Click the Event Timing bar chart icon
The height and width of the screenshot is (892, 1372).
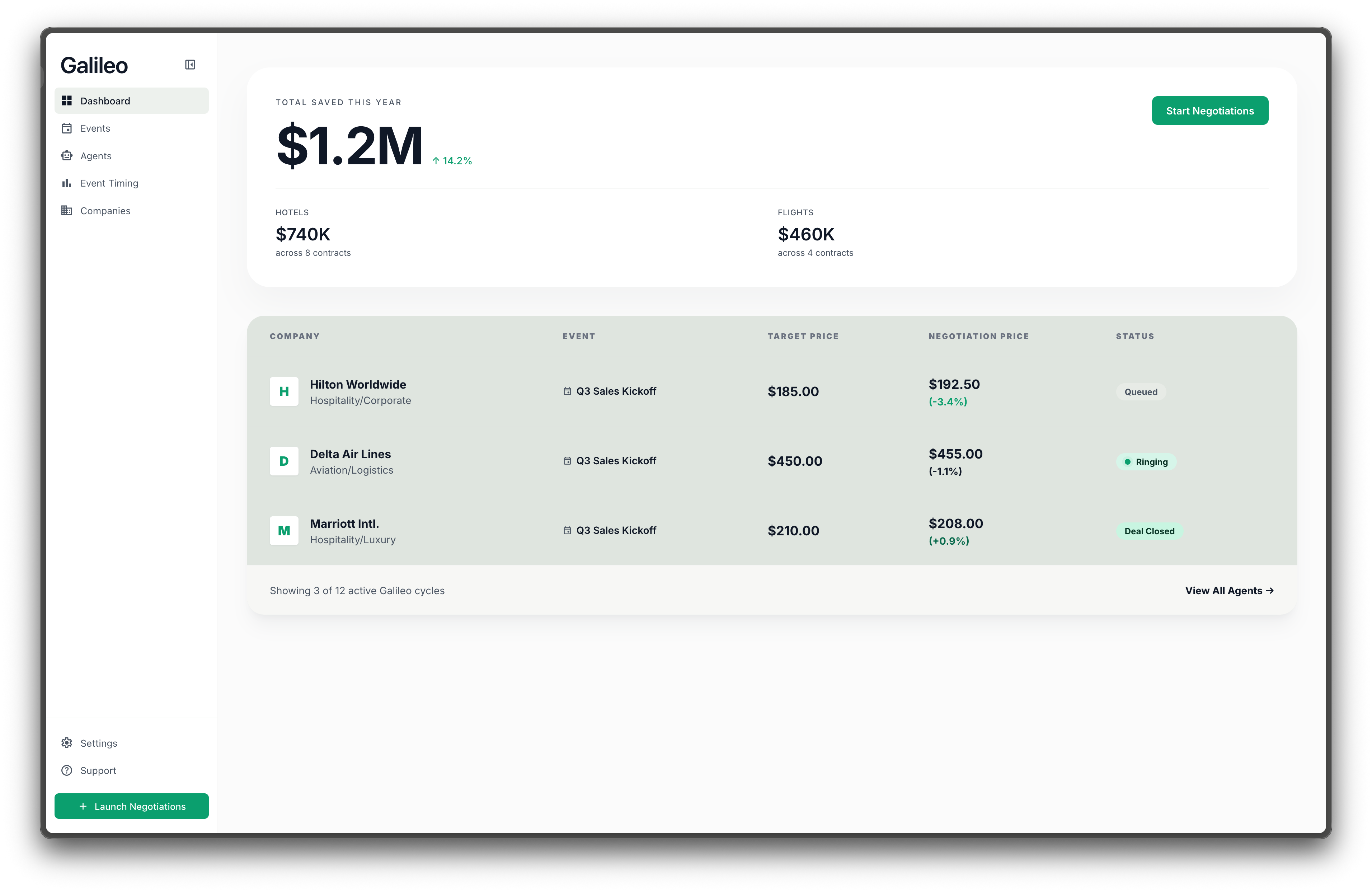point(67,183)
